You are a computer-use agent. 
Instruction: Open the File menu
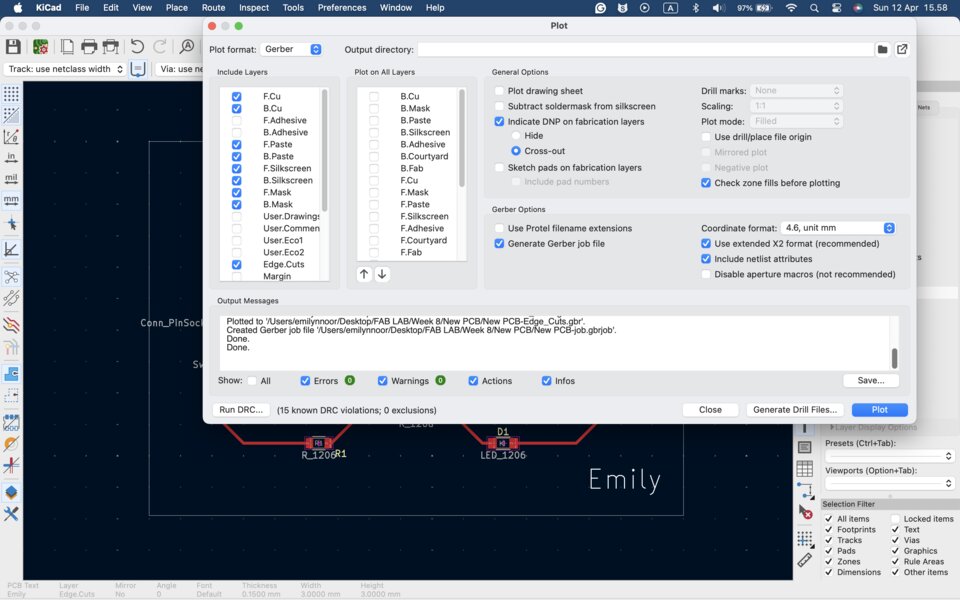click(x=82, y=8)
